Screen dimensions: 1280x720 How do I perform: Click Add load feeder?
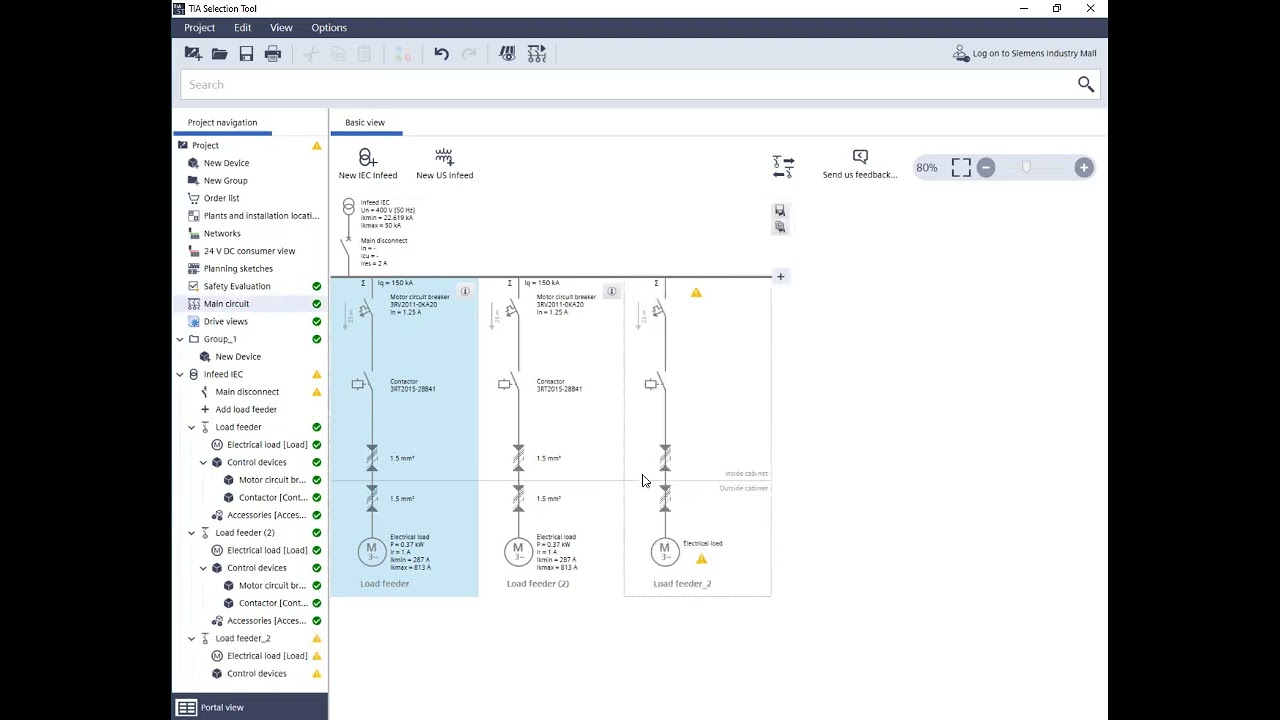click(246, 409)
